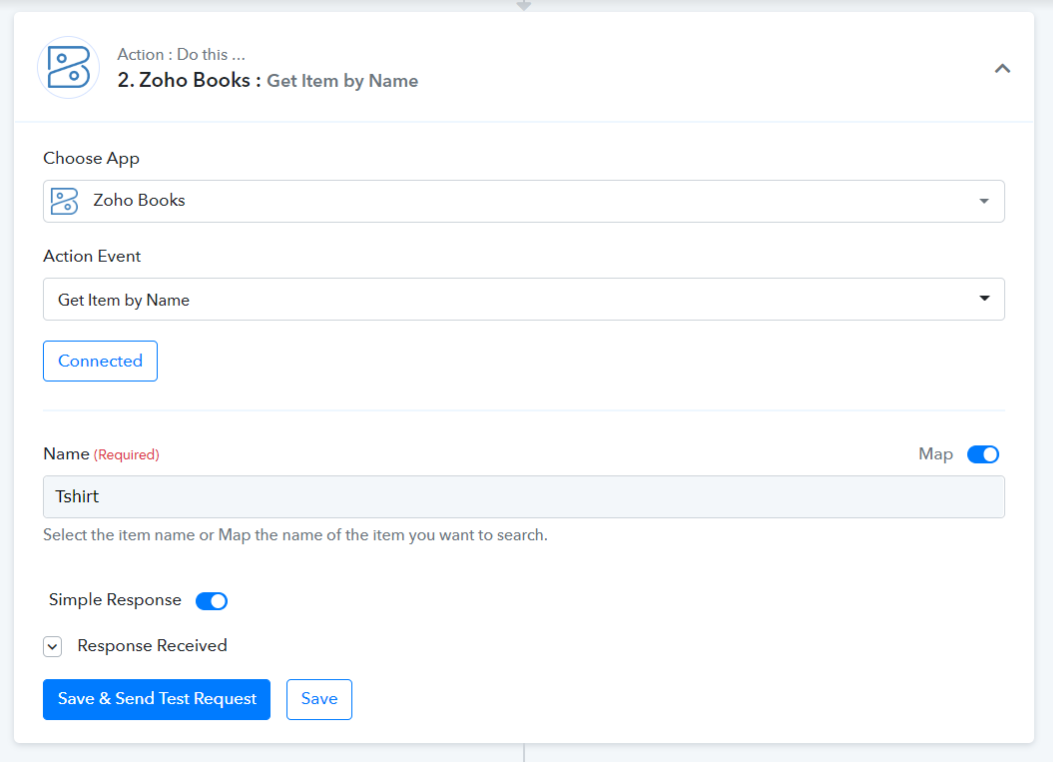Toggle the Map switch off
Image resolution: width=1053 pixels, height=762 pixels.
pyautogui.click(x=983, y=455)
